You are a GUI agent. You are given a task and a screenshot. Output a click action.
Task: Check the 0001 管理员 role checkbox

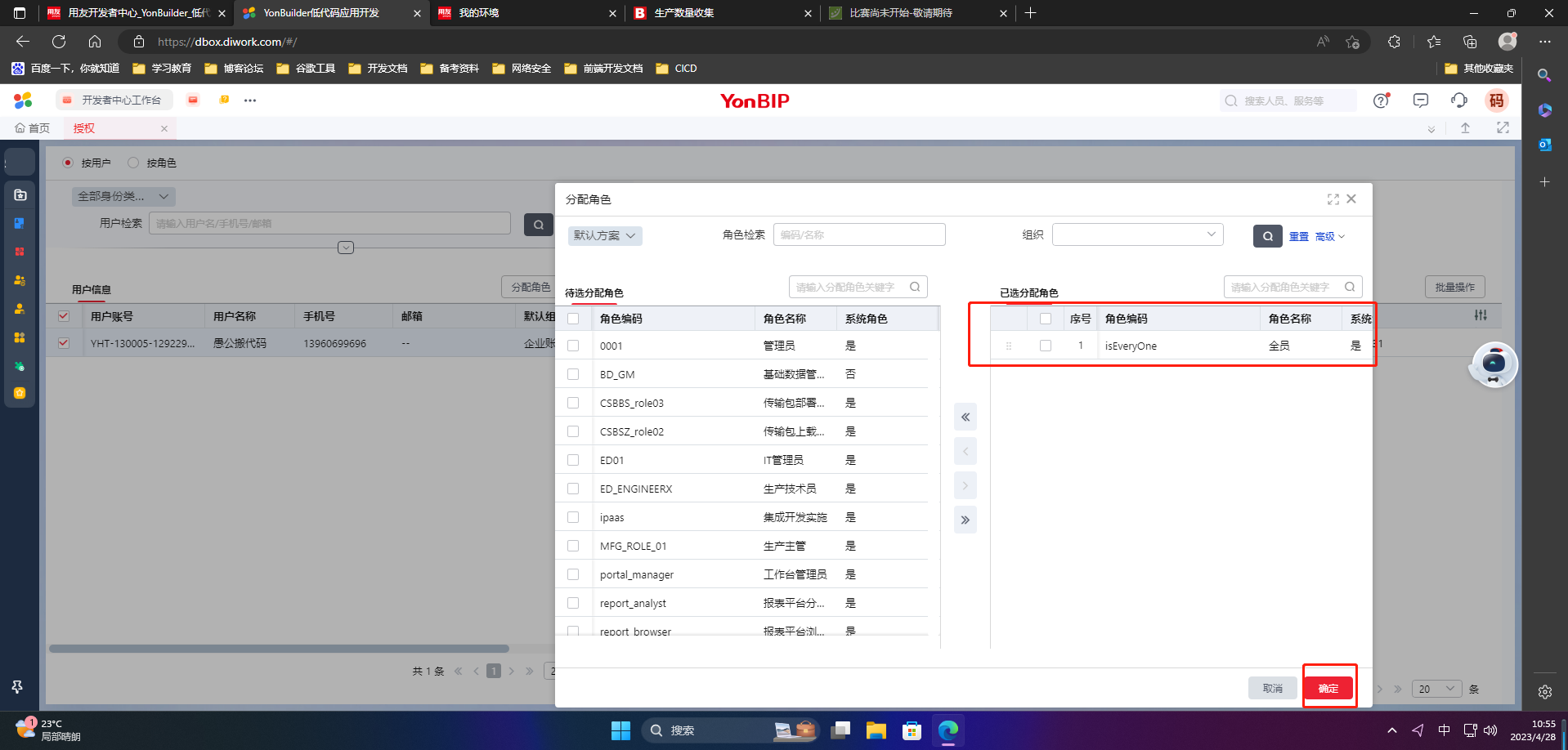click(x=573, y=346)
